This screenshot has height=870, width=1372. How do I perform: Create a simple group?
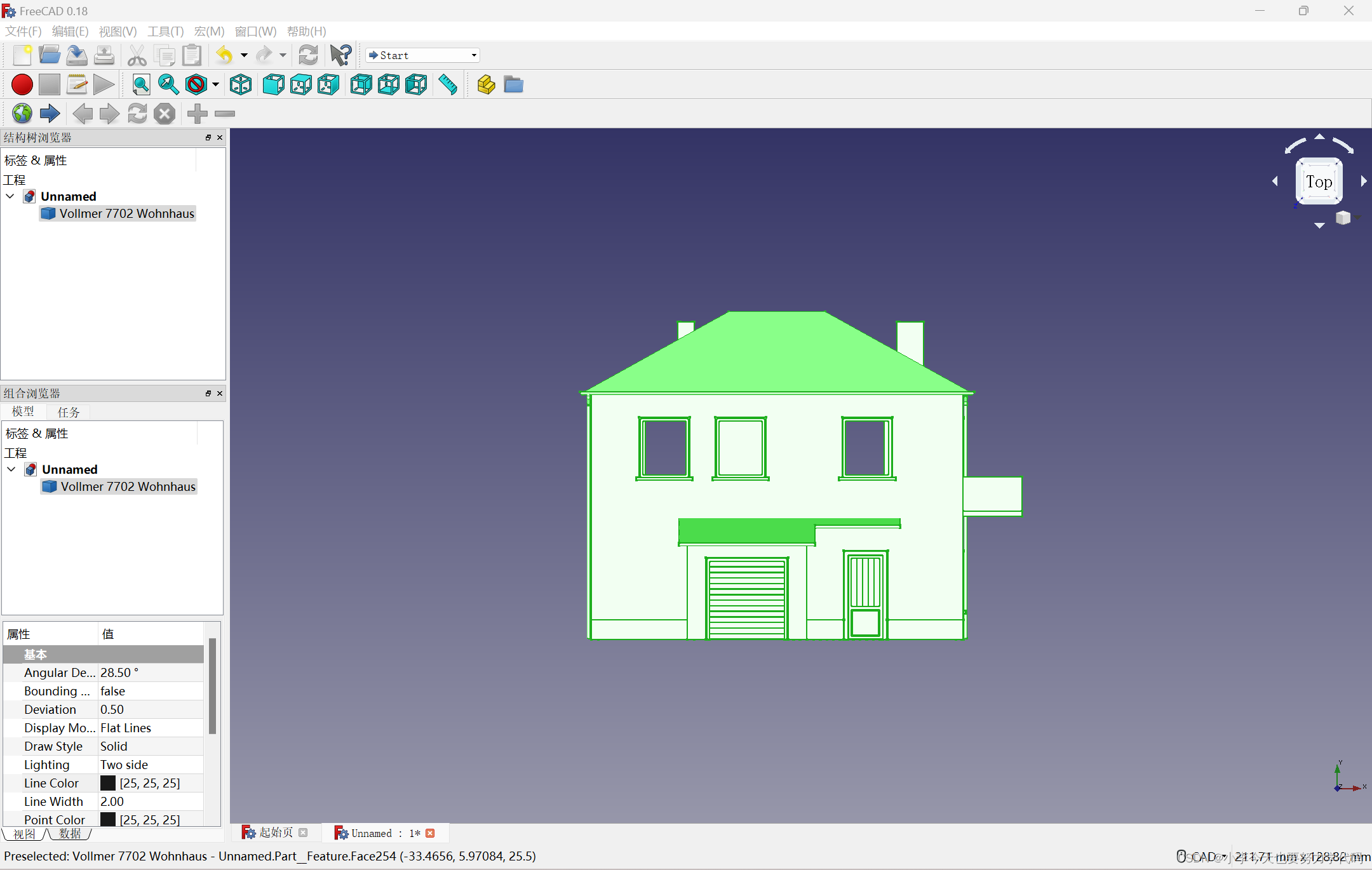[x=512, y=84]
